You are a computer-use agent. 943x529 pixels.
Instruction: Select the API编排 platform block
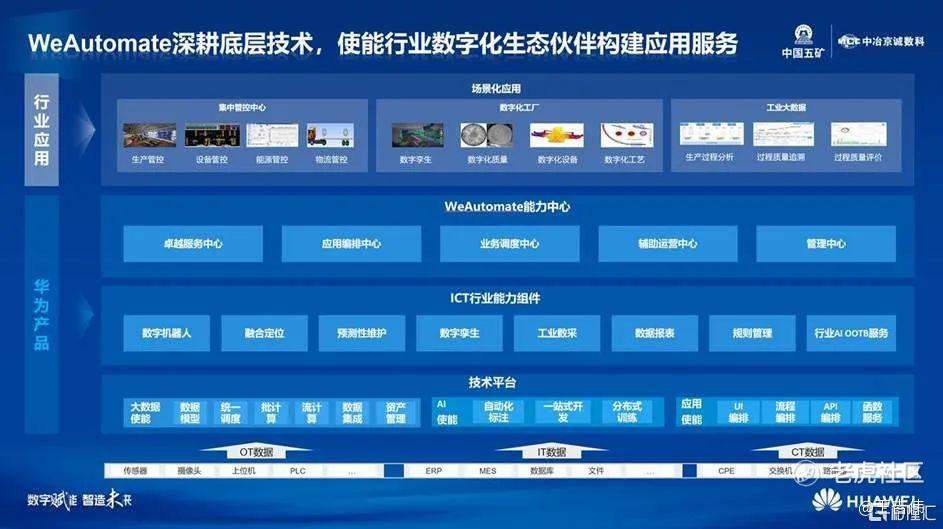831,412
